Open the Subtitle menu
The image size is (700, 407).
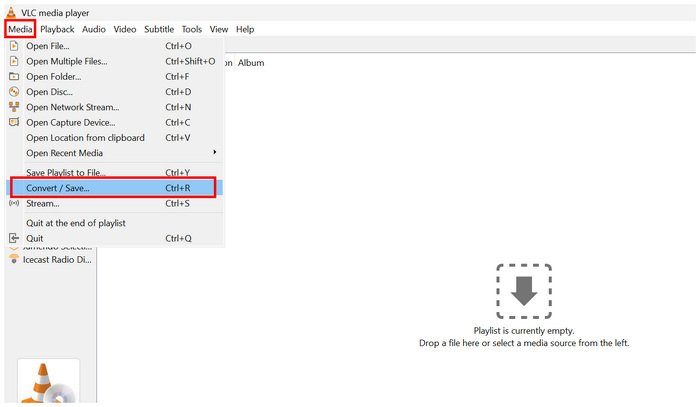159,29
